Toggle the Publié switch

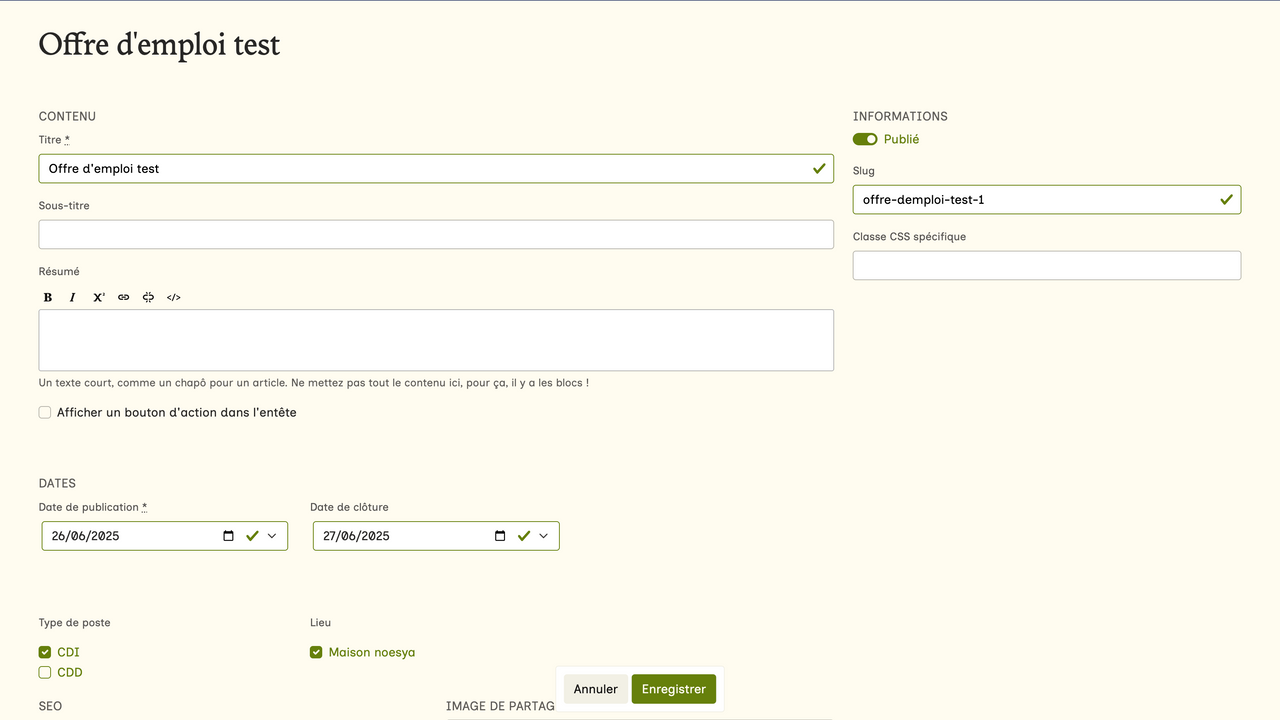(x=865, y=140)
